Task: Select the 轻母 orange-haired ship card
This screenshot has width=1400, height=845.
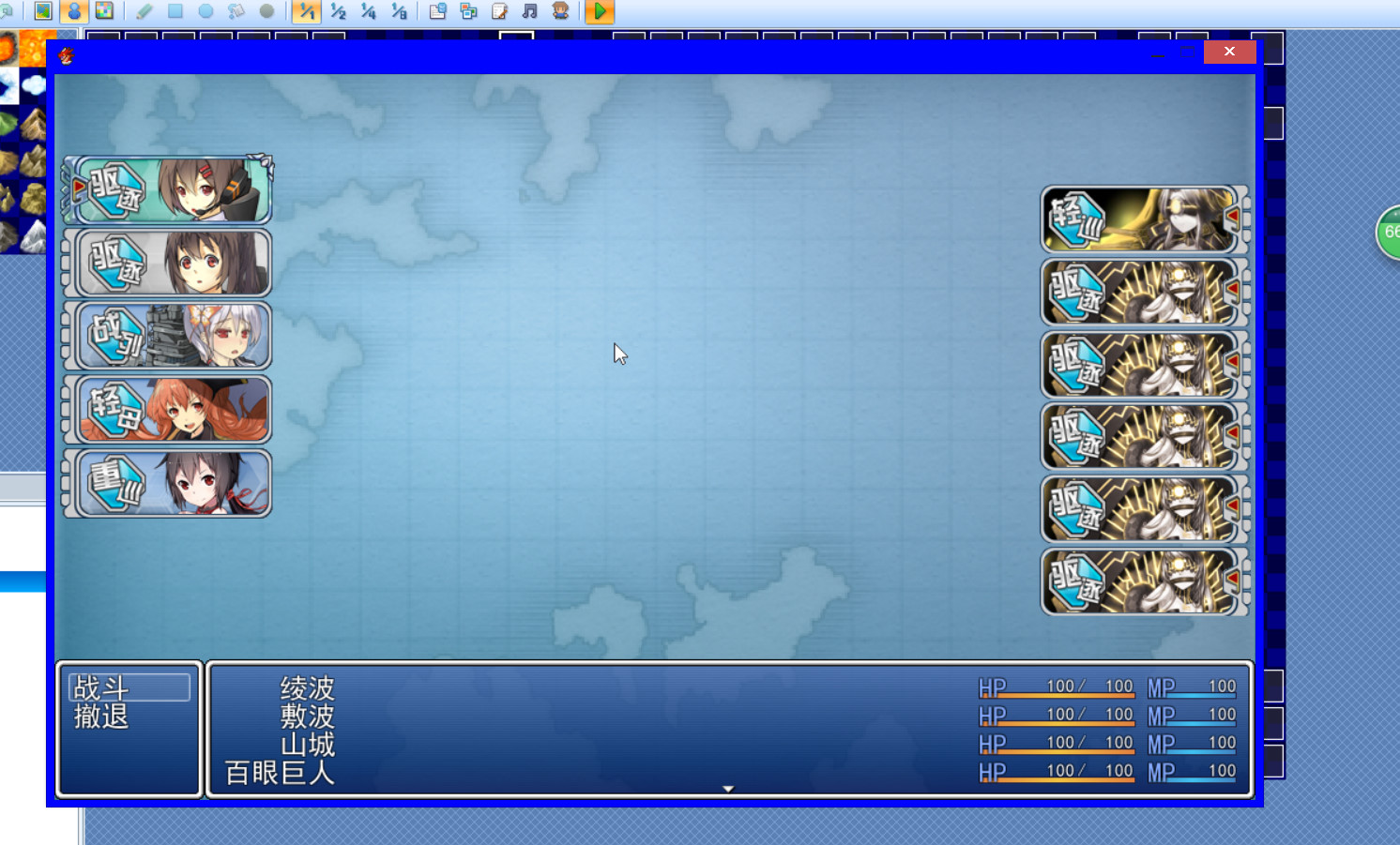Action: pos(167,410)
